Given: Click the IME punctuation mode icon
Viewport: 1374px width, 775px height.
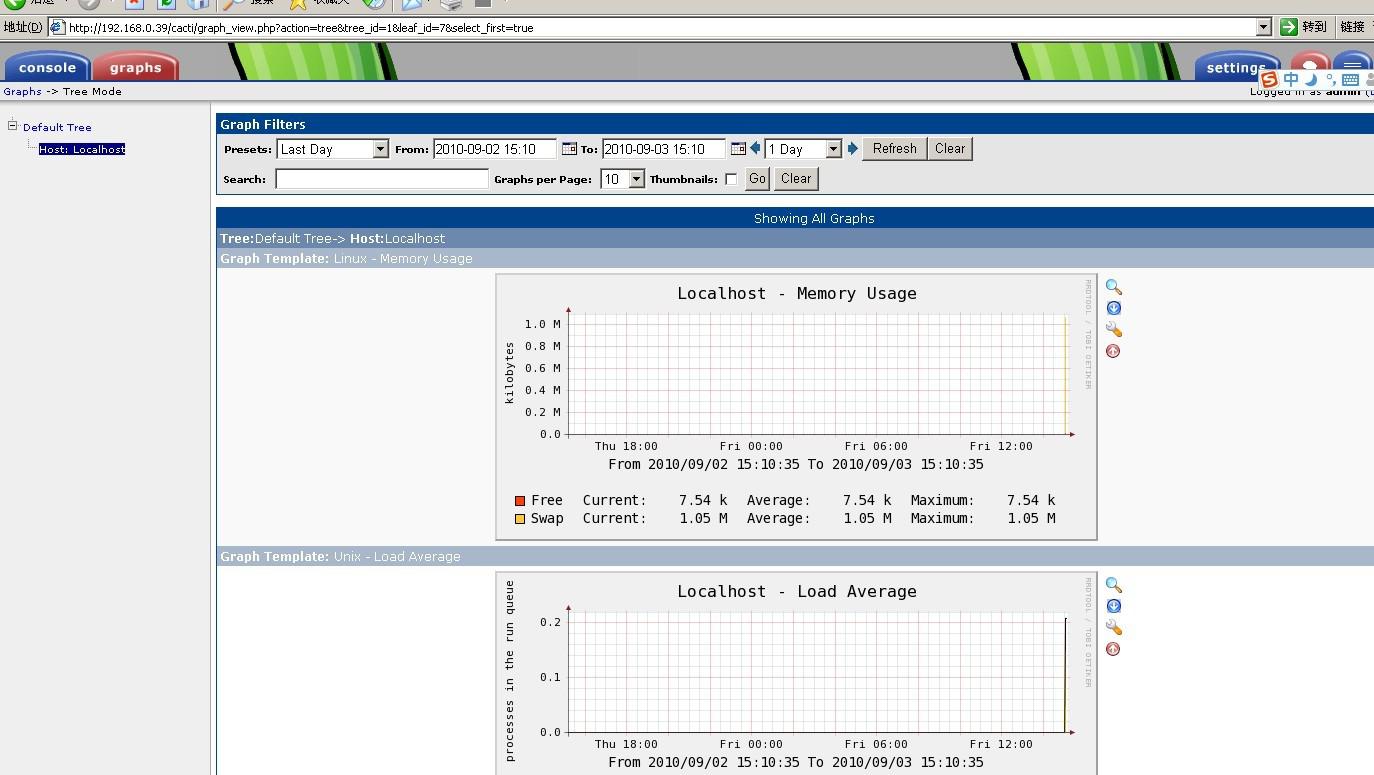Looking at the screenshot, I should point(1330,79).
